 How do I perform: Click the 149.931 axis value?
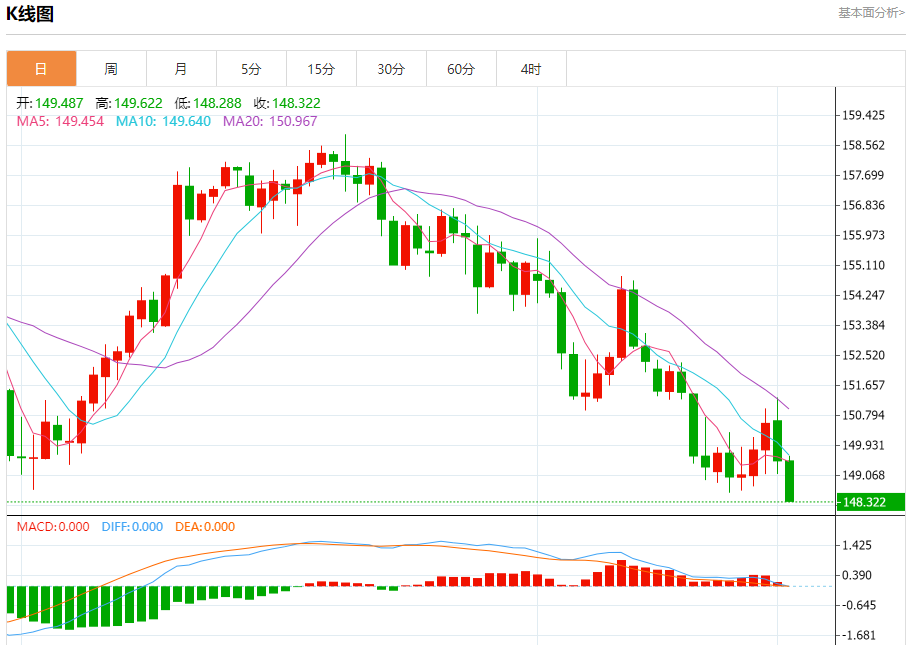click(x=863, y=445)
